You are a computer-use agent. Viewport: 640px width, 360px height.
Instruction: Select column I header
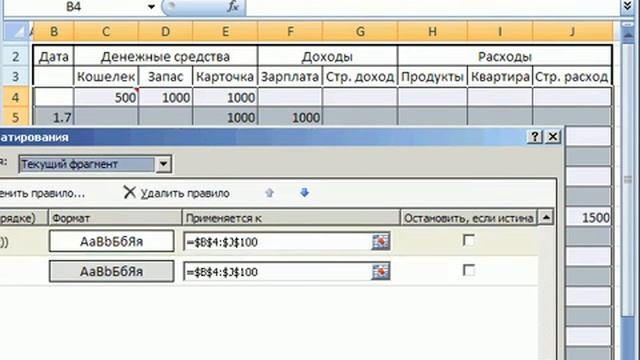click(500, 31)
